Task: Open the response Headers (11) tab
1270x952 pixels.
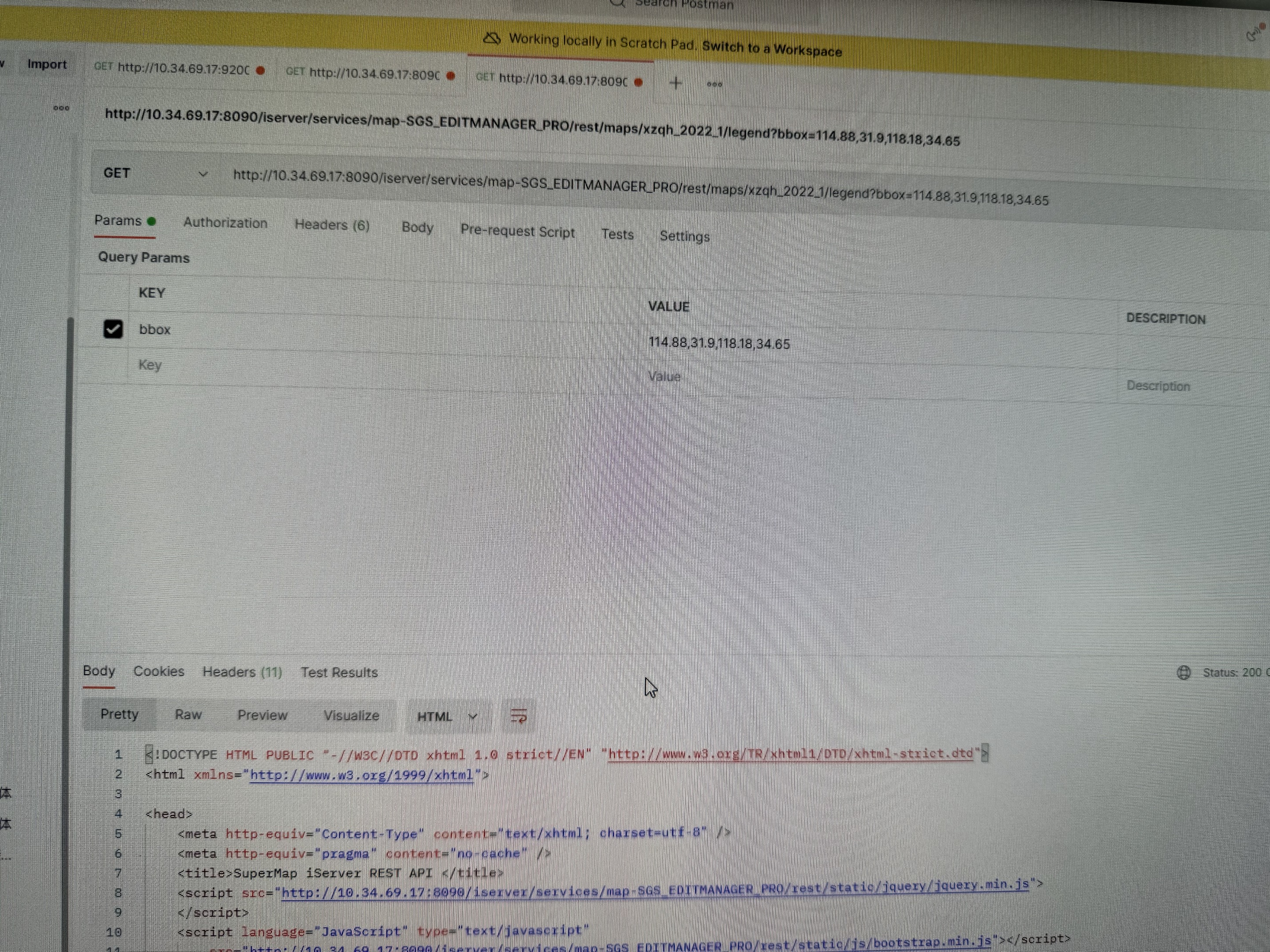Action: tap(242, 672)
